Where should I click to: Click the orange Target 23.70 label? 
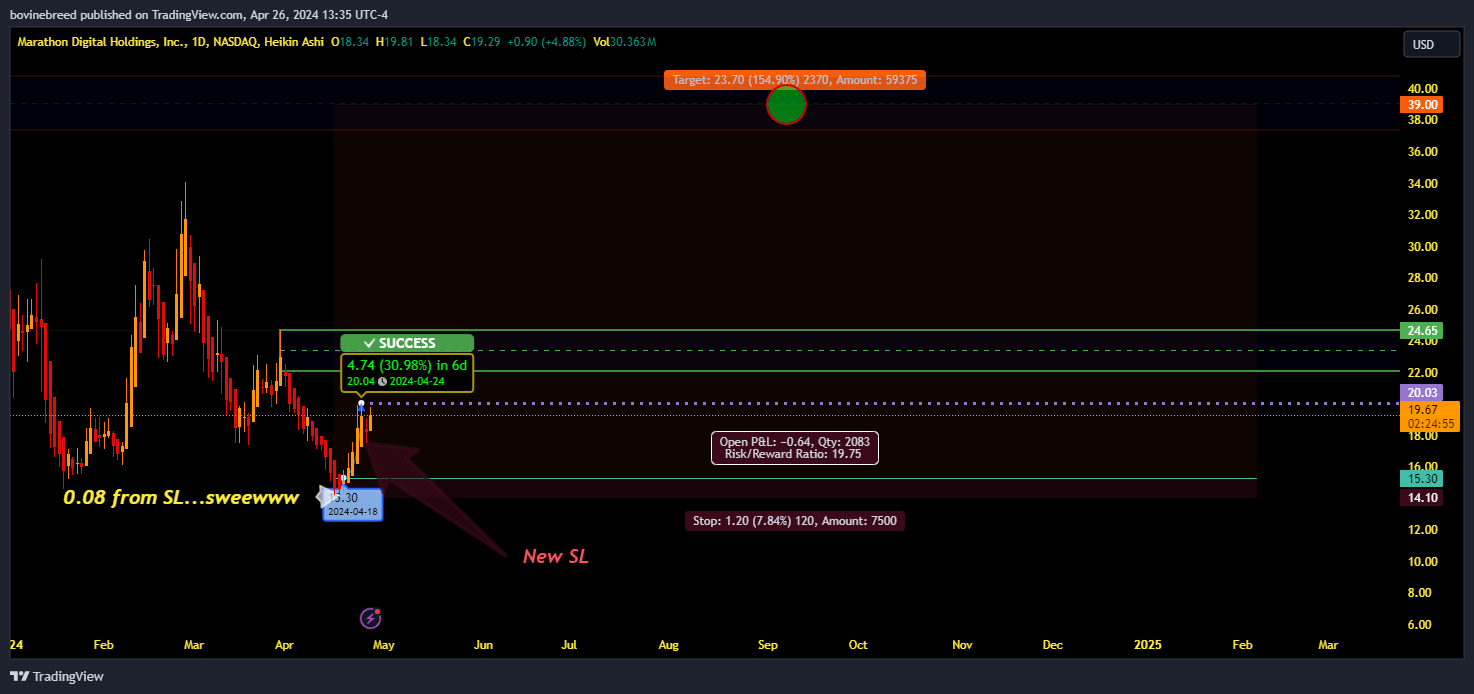click(x=794, y=80)
